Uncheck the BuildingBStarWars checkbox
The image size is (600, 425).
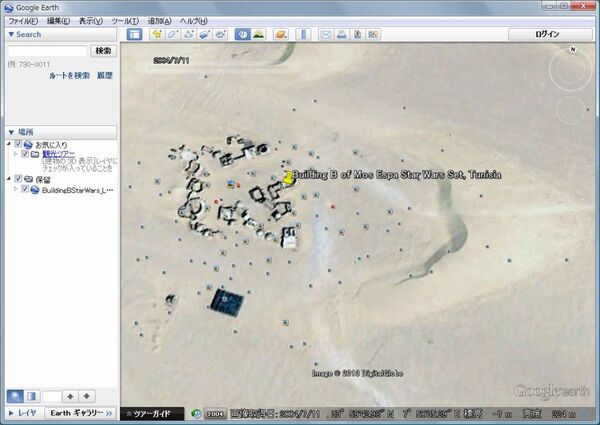[25, 189]
